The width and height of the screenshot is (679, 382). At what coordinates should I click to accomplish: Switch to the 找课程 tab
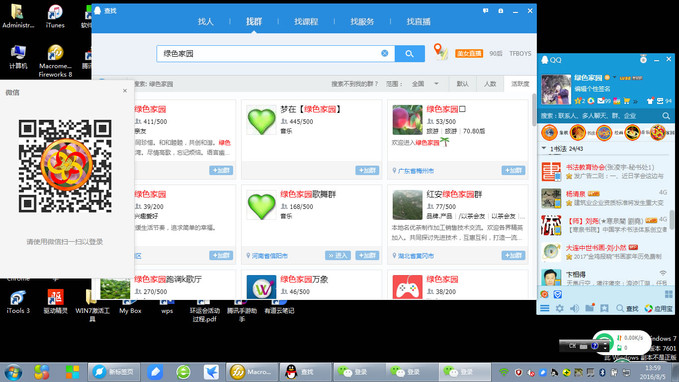(x=306, y=21)
